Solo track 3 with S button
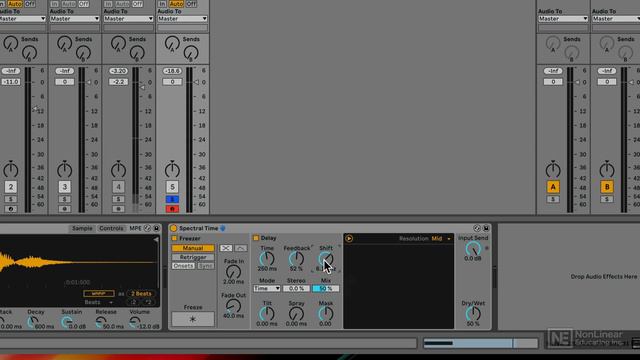Screen dimensions: 640x360 [64, 199]
